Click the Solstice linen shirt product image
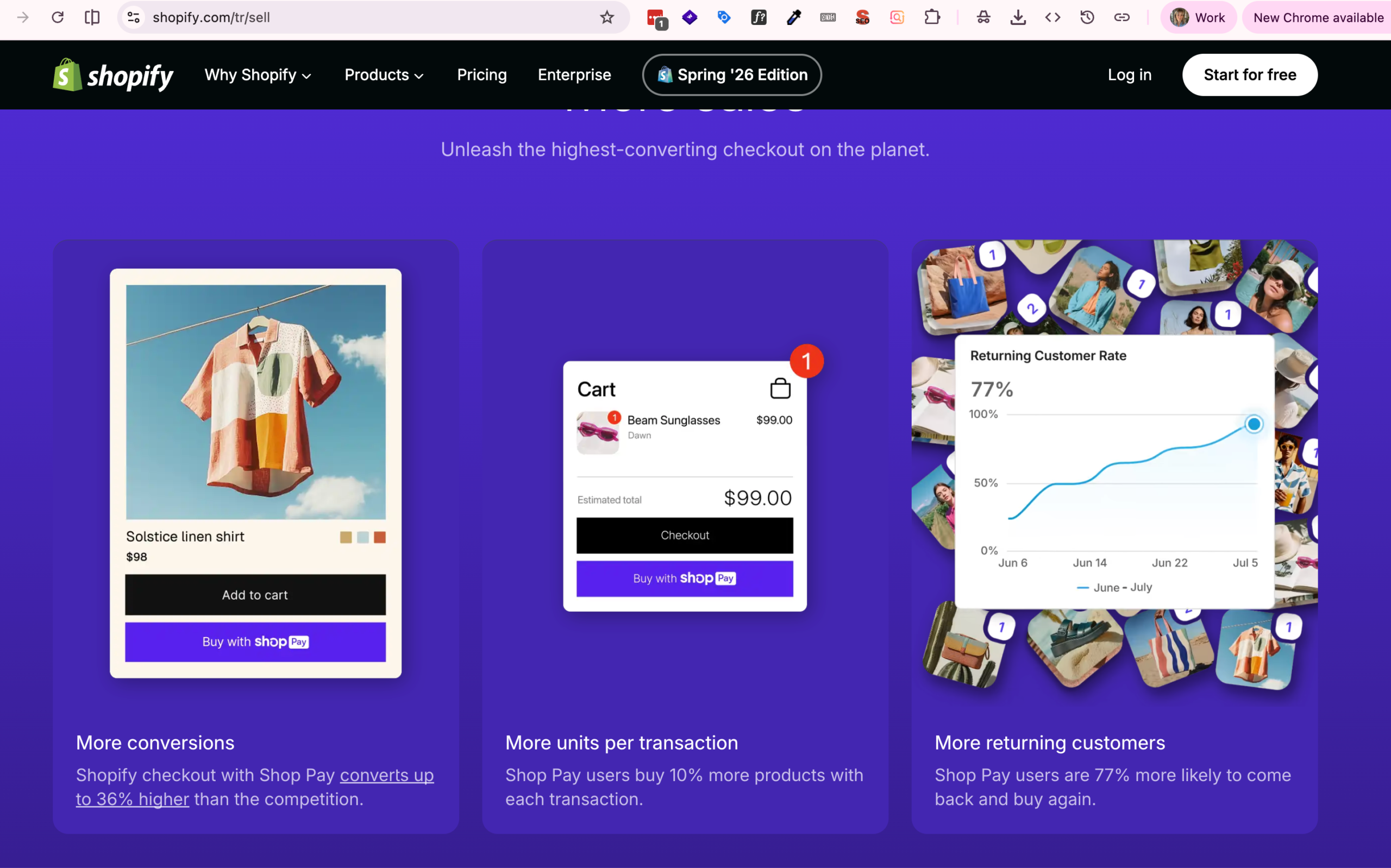This screenshot has width=1391, height=868. [x=255, y=402]
